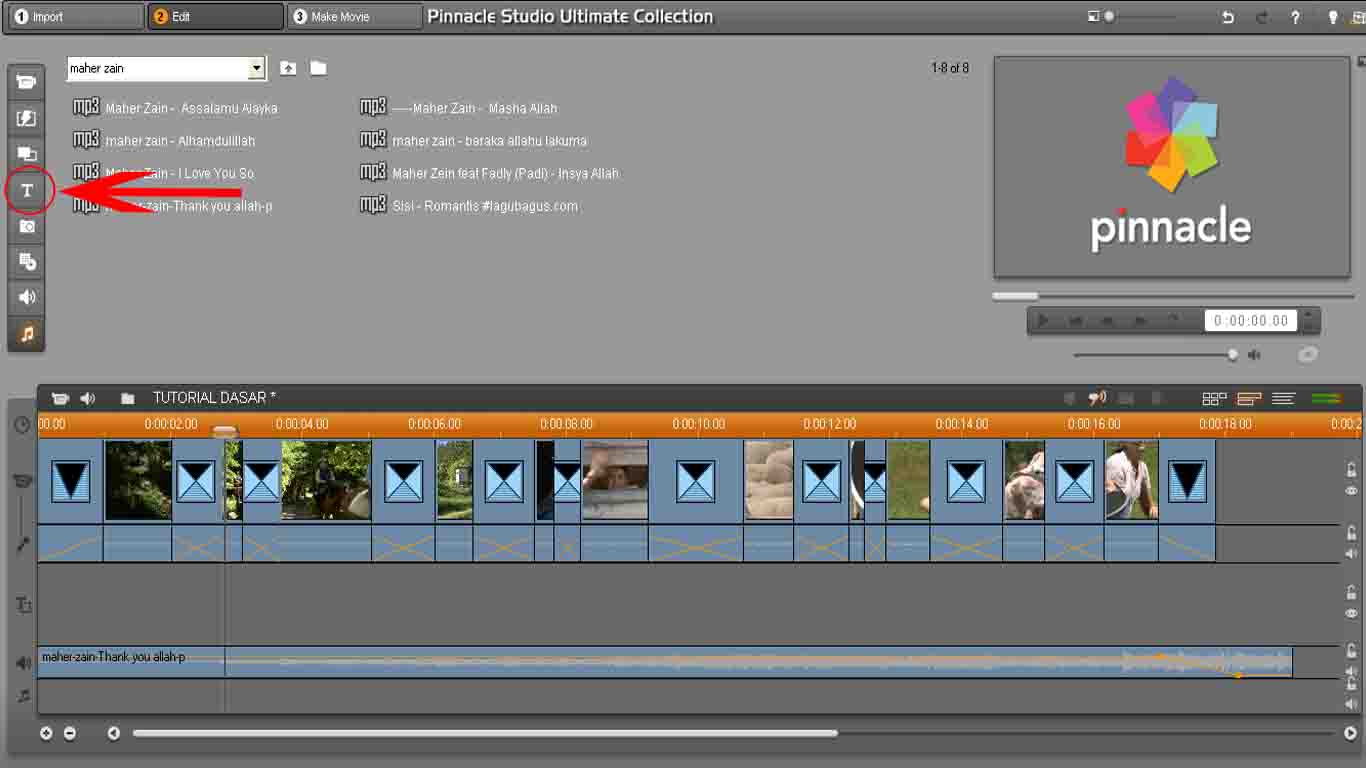Hide the title overlay track
The width and height of the screenshot is (1366, 768).
point(1351,613)
